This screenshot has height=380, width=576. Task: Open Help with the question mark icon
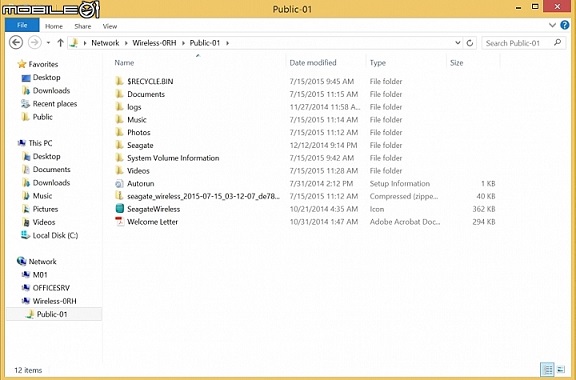point(565,25)
